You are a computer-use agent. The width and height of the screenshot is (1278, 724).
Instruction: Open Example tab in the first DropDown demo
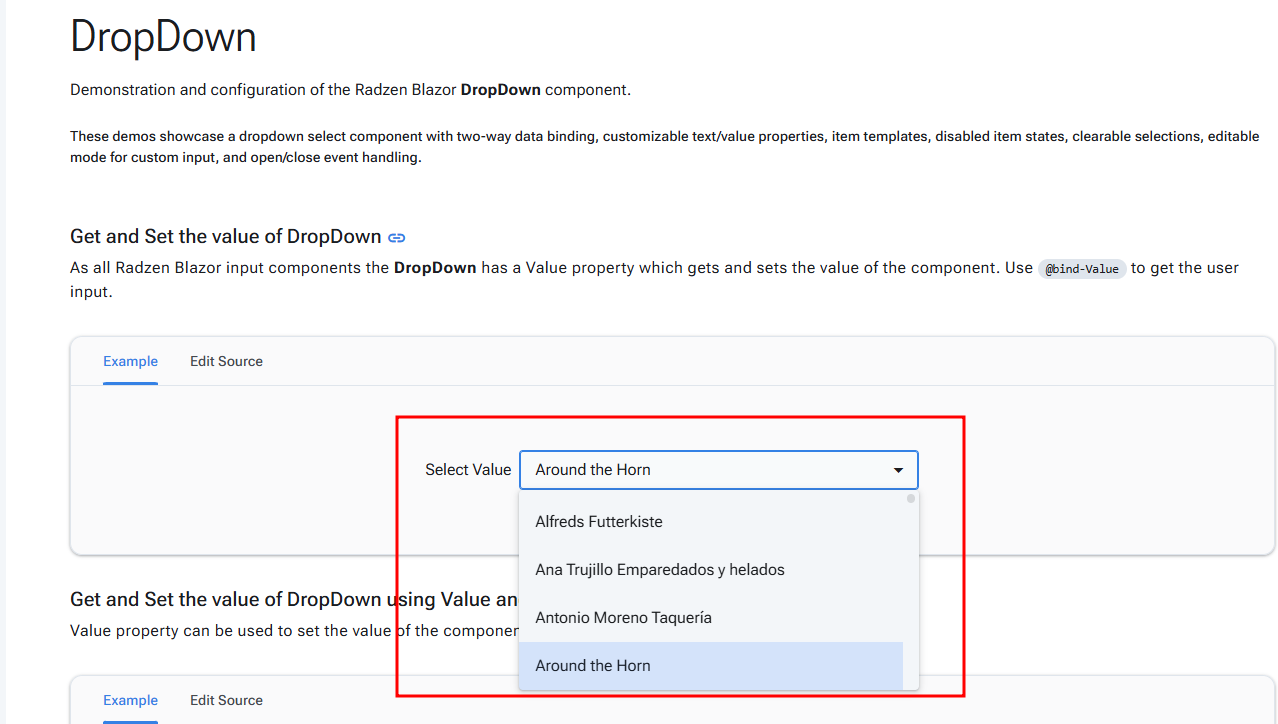[x=130, y=362]
